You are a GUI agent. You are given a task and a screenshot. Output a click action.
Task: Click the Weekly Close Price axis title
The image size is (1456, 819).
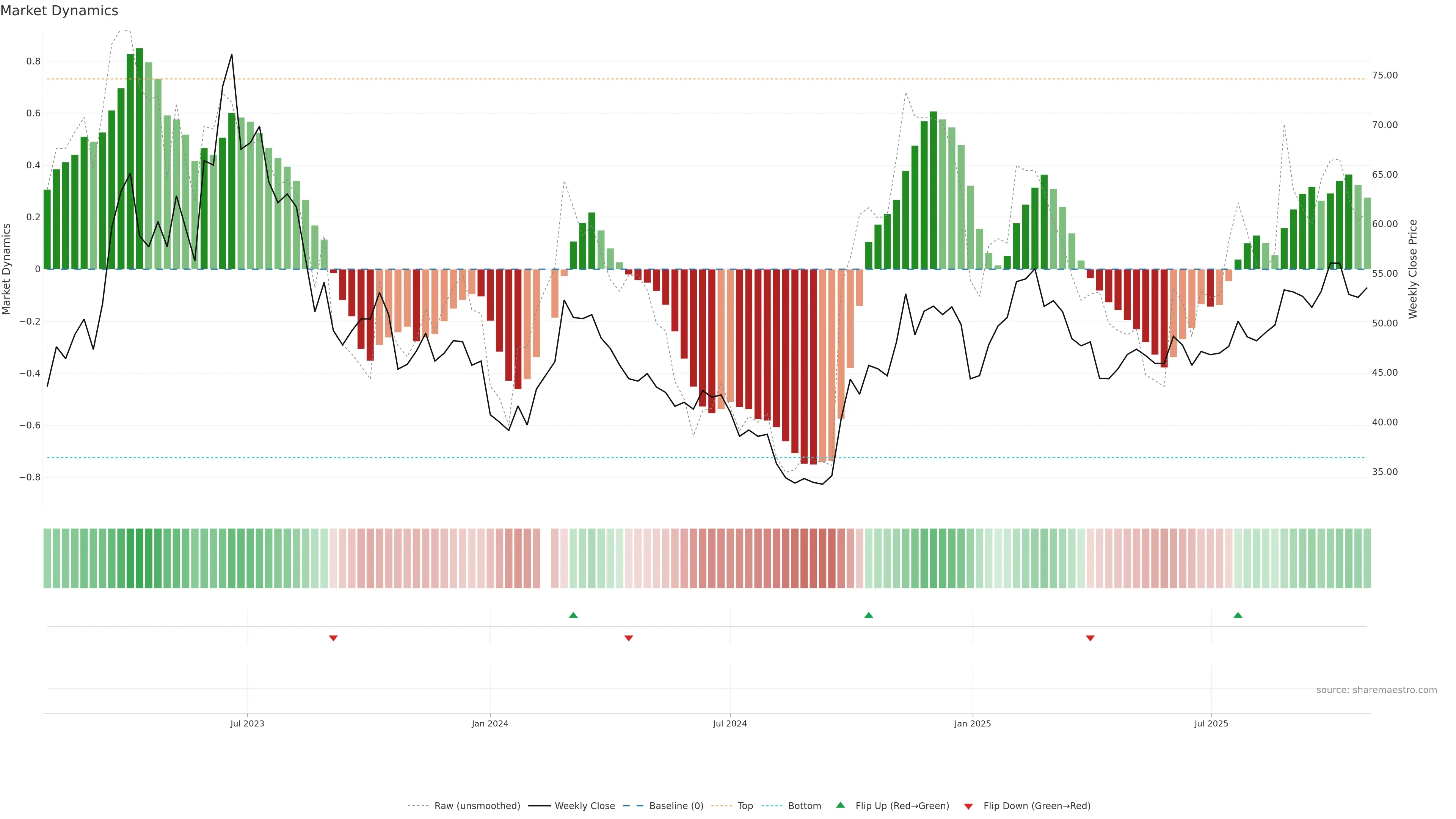1413,269
